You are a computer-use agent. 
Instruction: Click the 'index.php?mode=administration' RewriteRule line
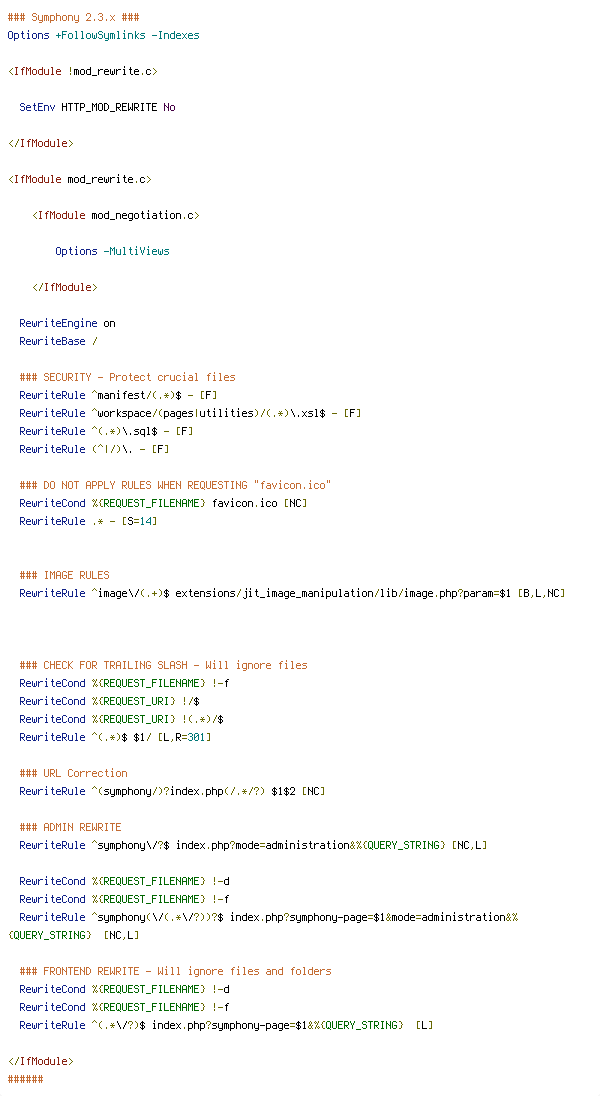click(253, 846)
